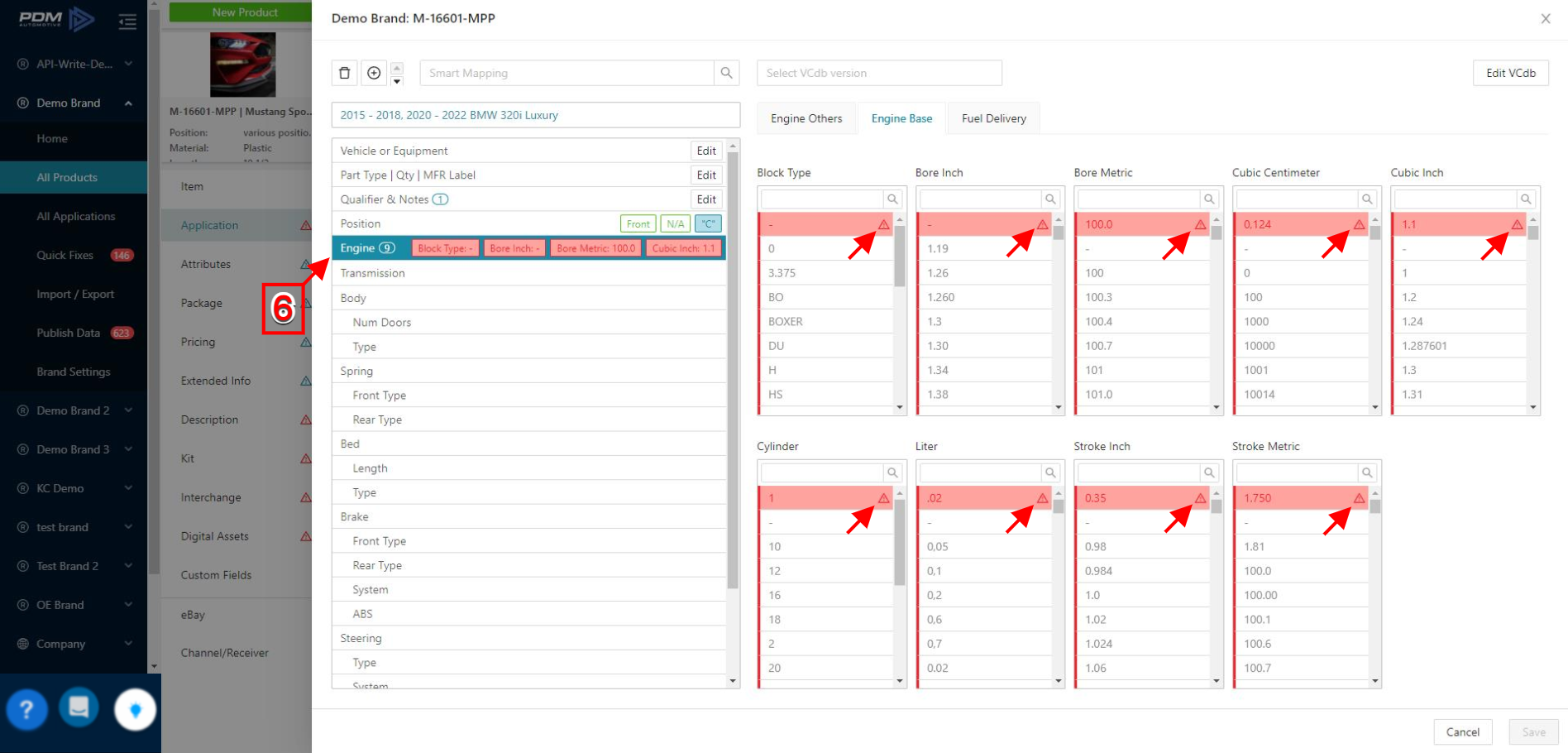This screenshot has width=1568, height=753.
Task: Click search icon in Liter list
Action: (1050, 472)
